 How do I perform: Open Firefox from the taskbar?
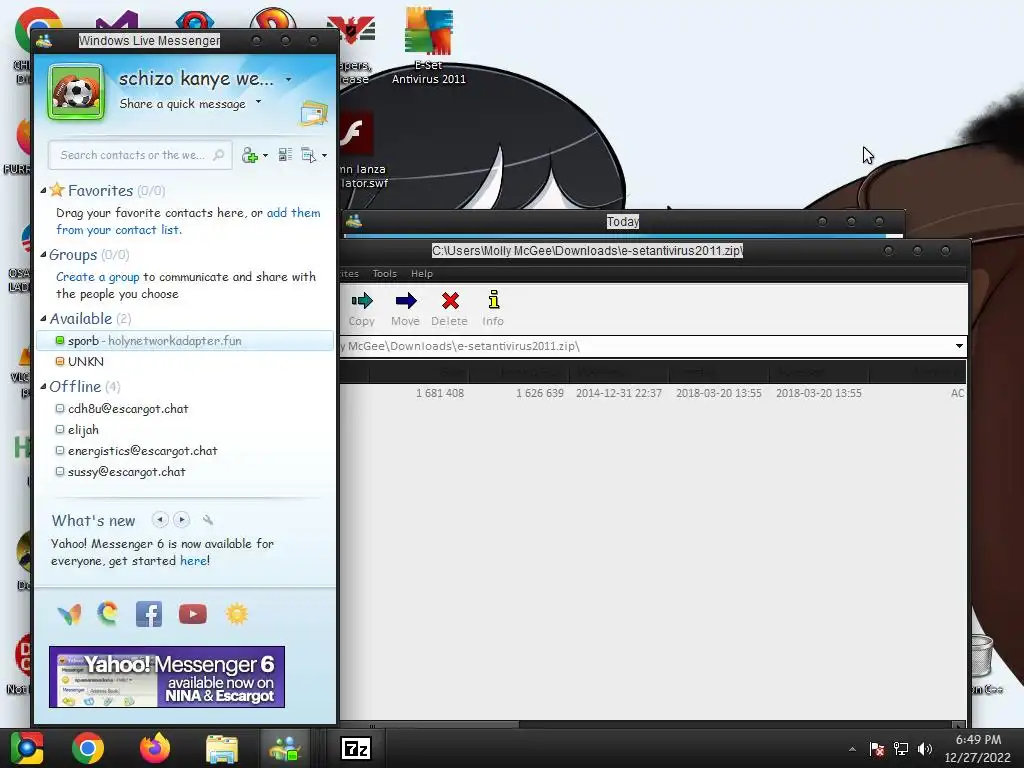155,748
